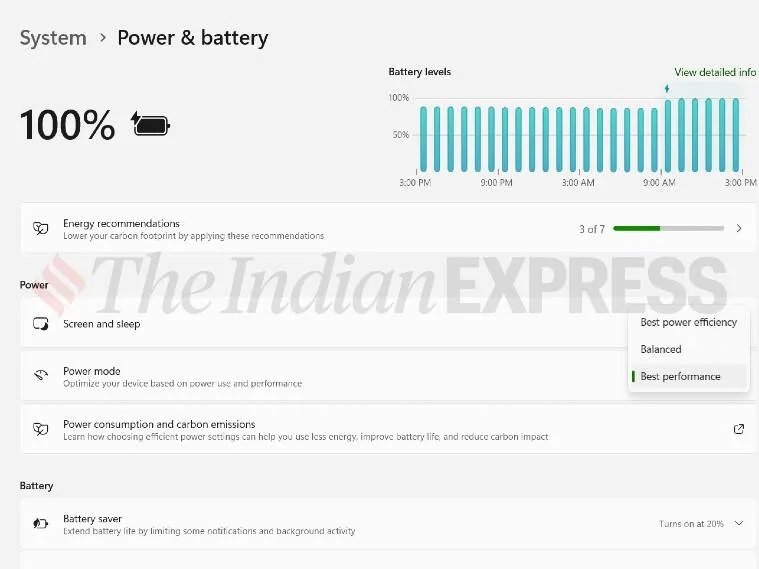Open the external link icon for carbon emissions
Screen dimensions: 759x569
point(739,429)
